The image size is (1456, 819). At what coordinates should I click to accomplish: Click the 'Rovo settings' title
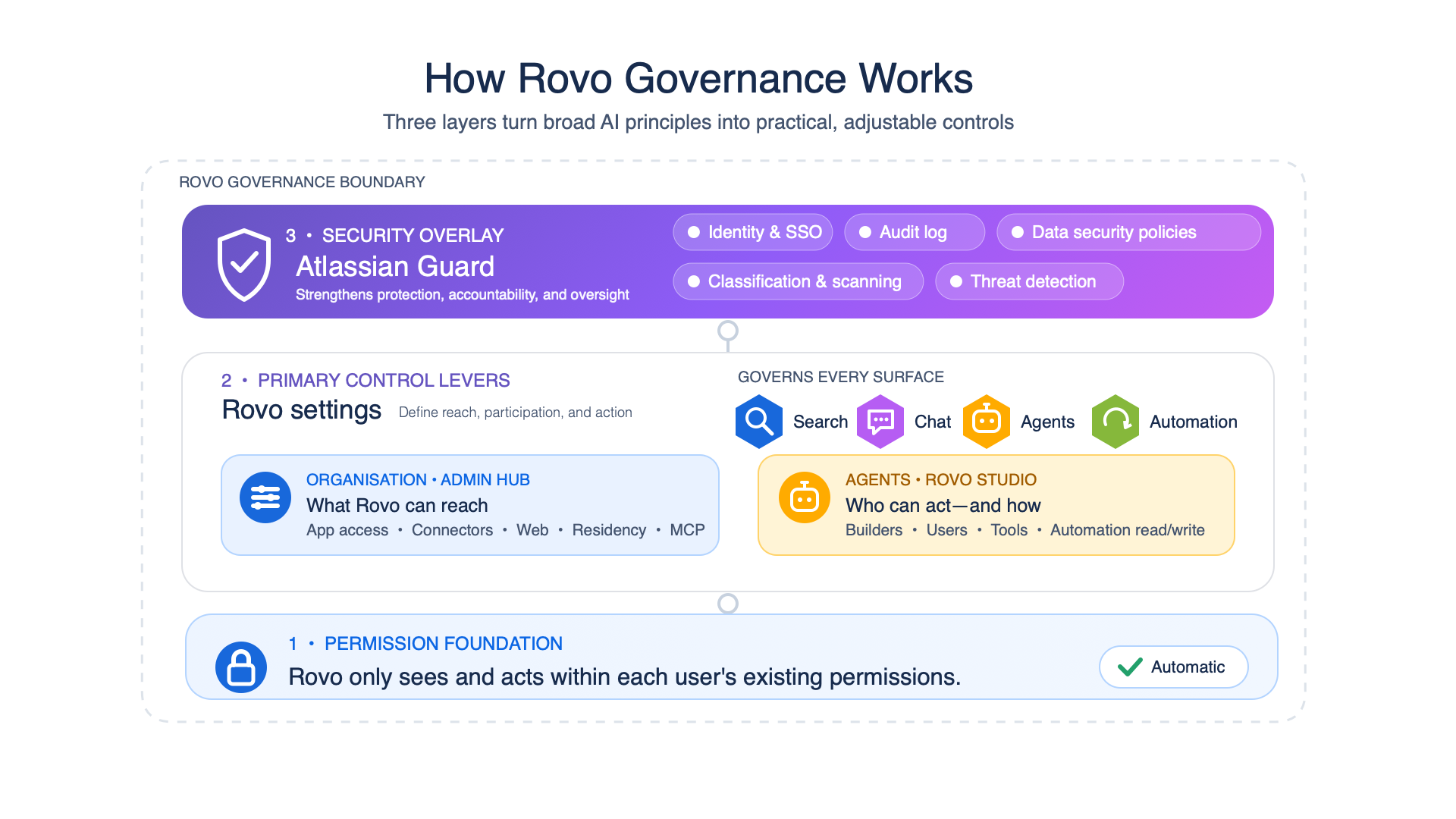point(302,409)
